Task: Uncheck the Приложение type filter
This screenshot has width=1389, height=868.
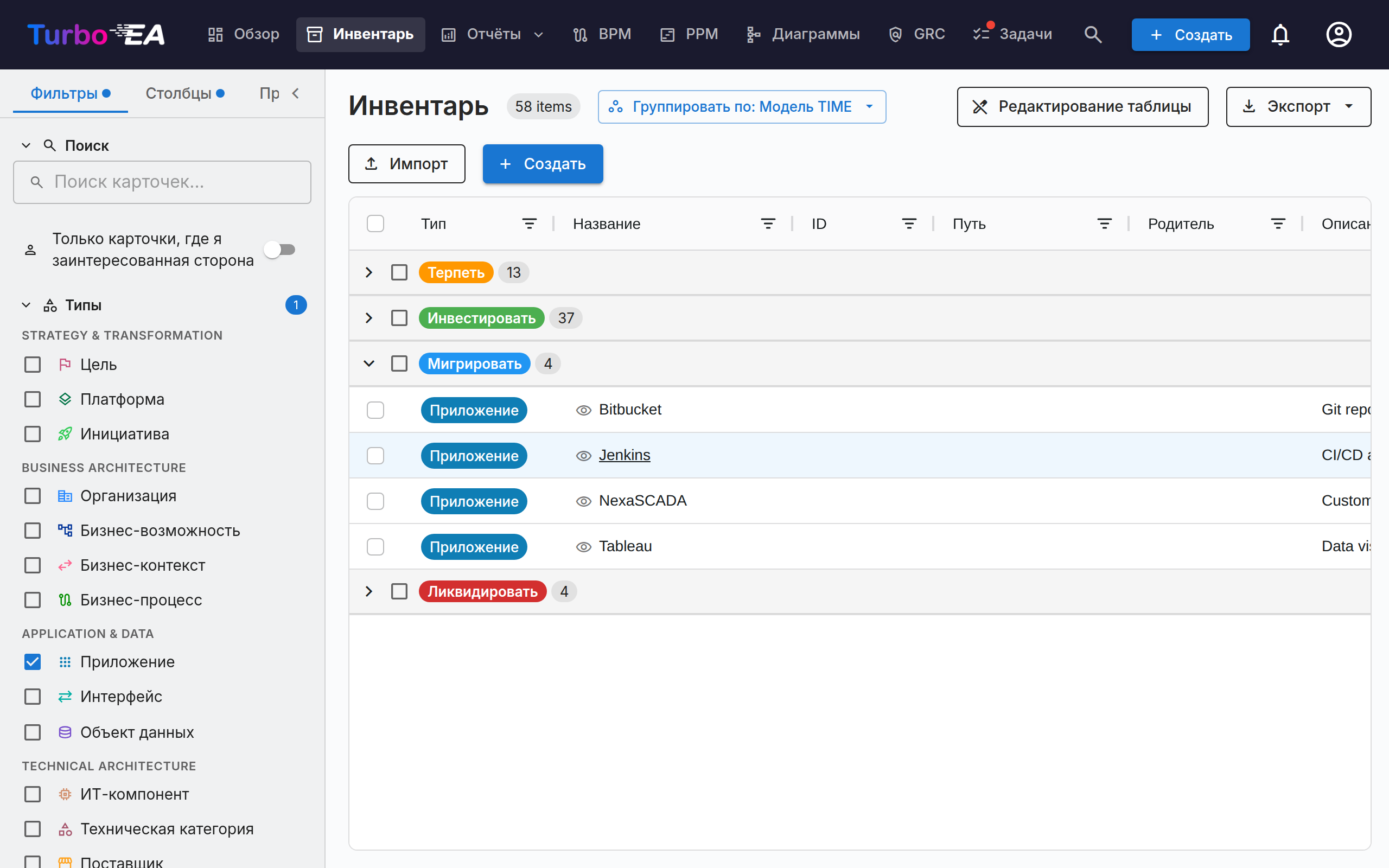Action: 33,662
